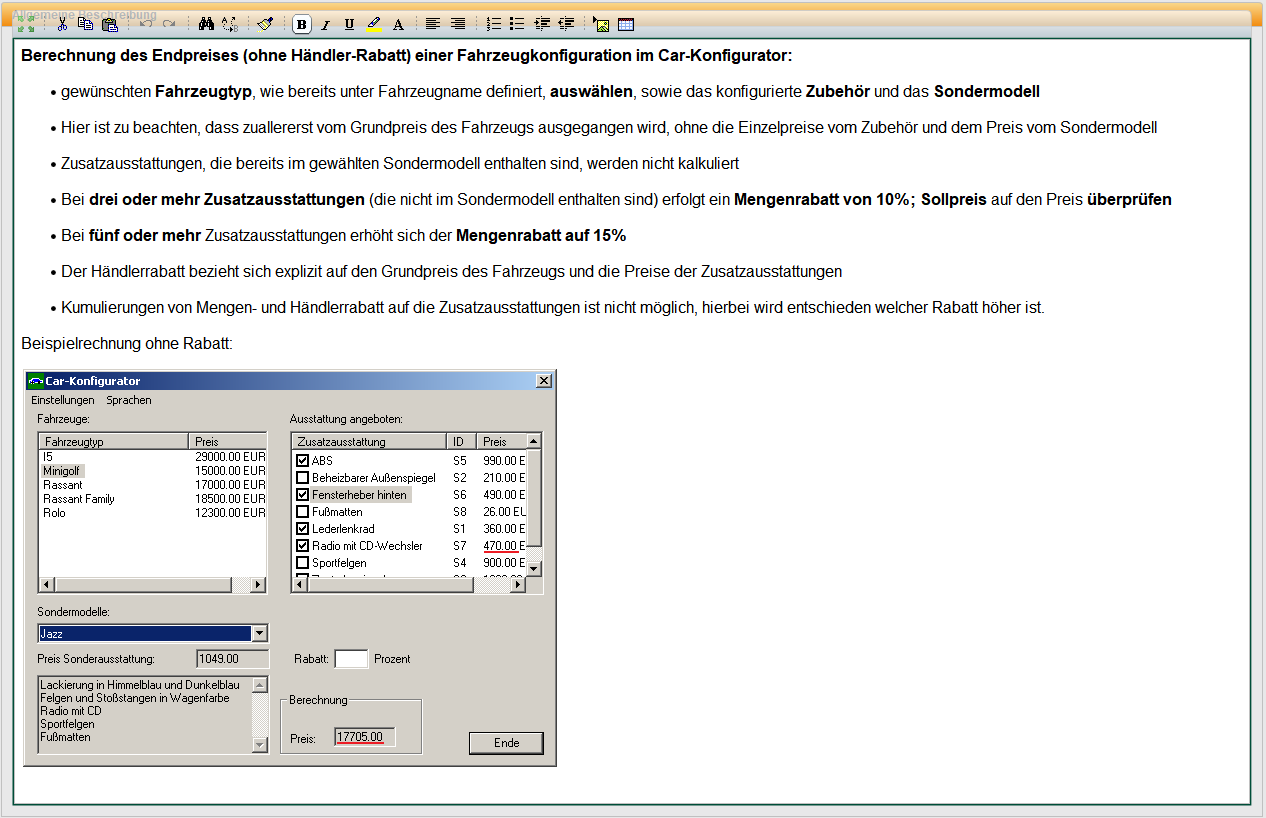Click the Zusatzausstattung column header
The width and height of the screenshot is (1266, 818).
[x=369, y=441]
